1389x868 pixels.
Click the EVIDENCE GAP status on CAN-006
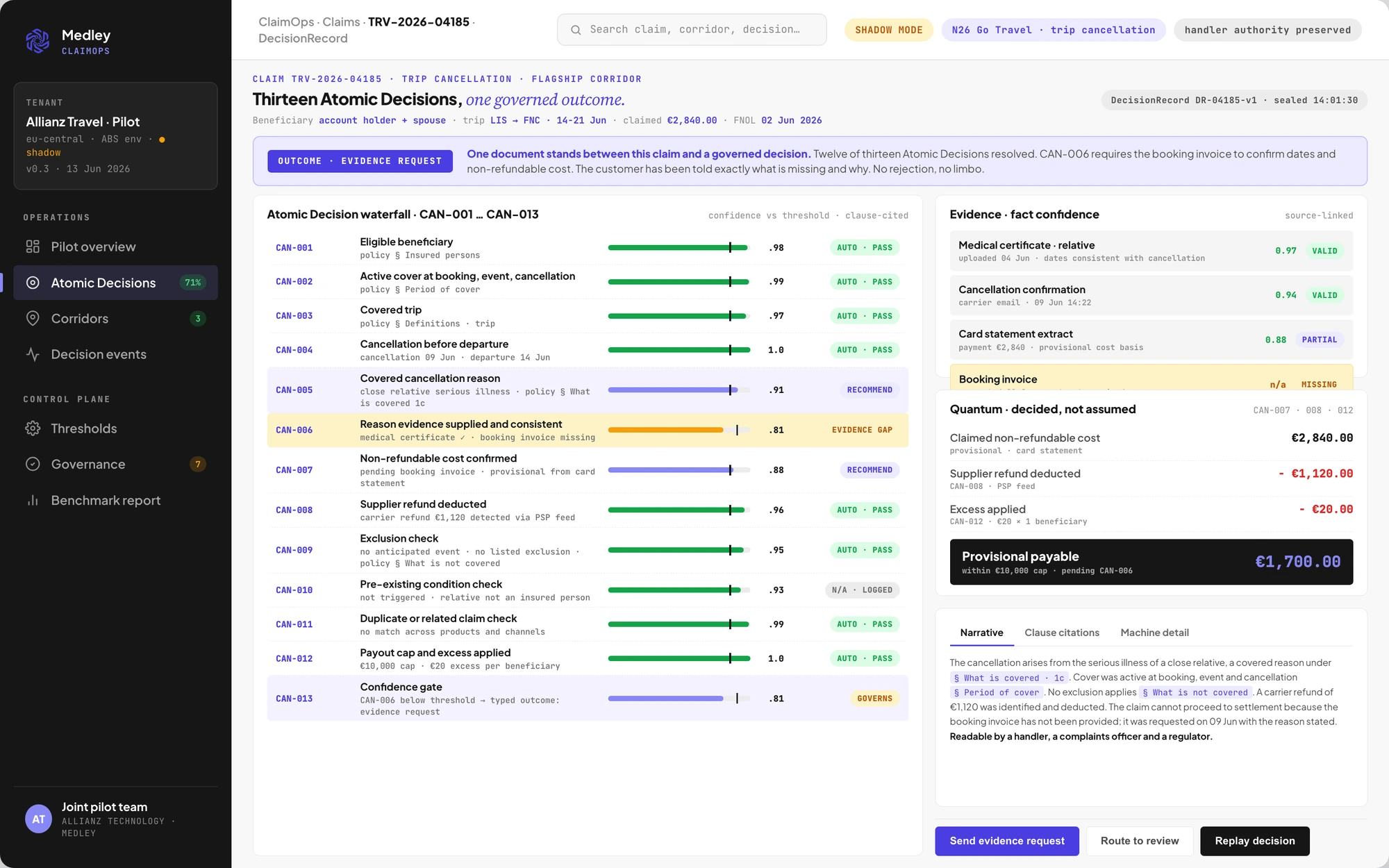click(x=862, y=430)
